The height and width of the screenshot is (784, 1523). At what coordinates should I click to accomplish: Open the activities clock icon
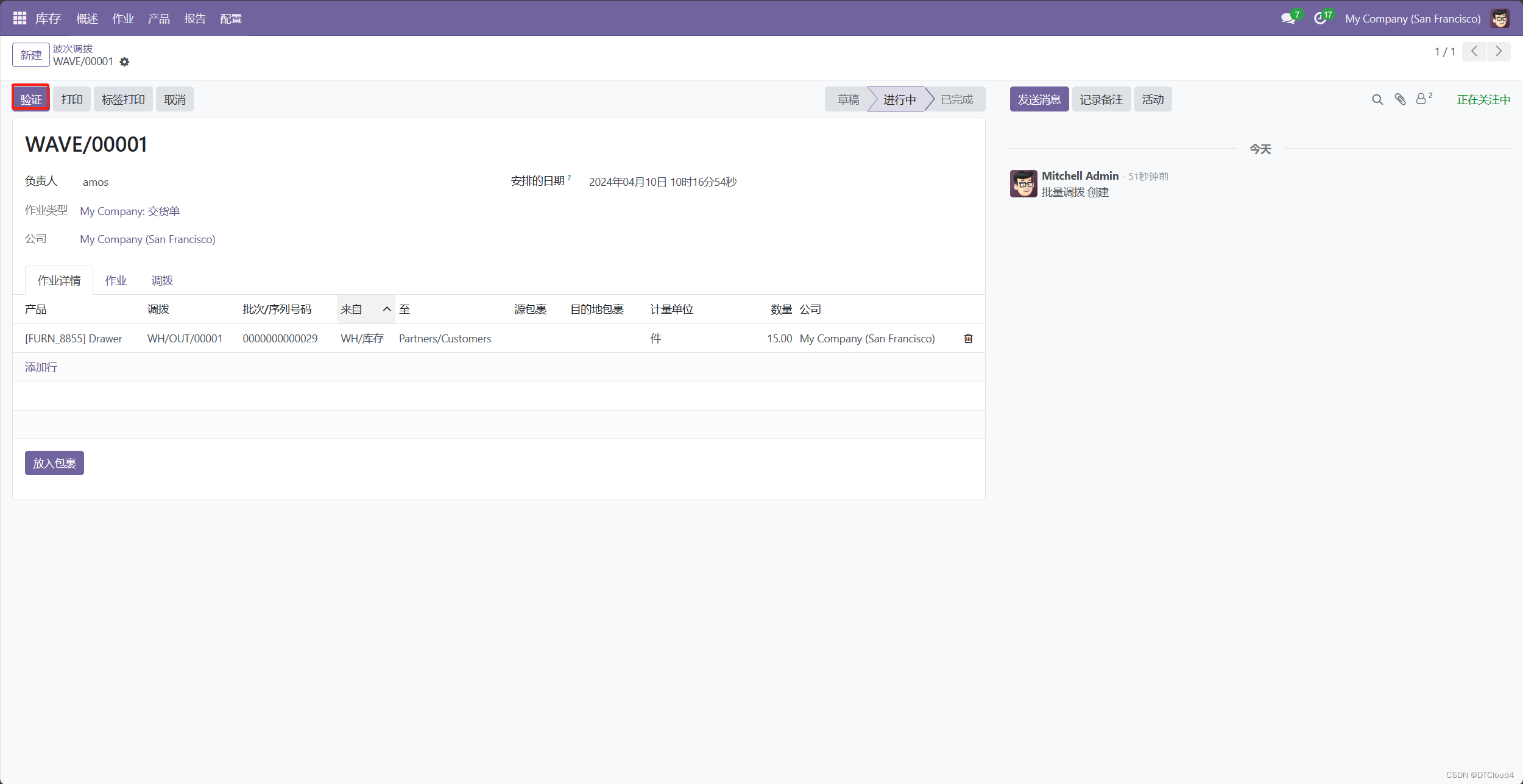[x=1320, y=19]
